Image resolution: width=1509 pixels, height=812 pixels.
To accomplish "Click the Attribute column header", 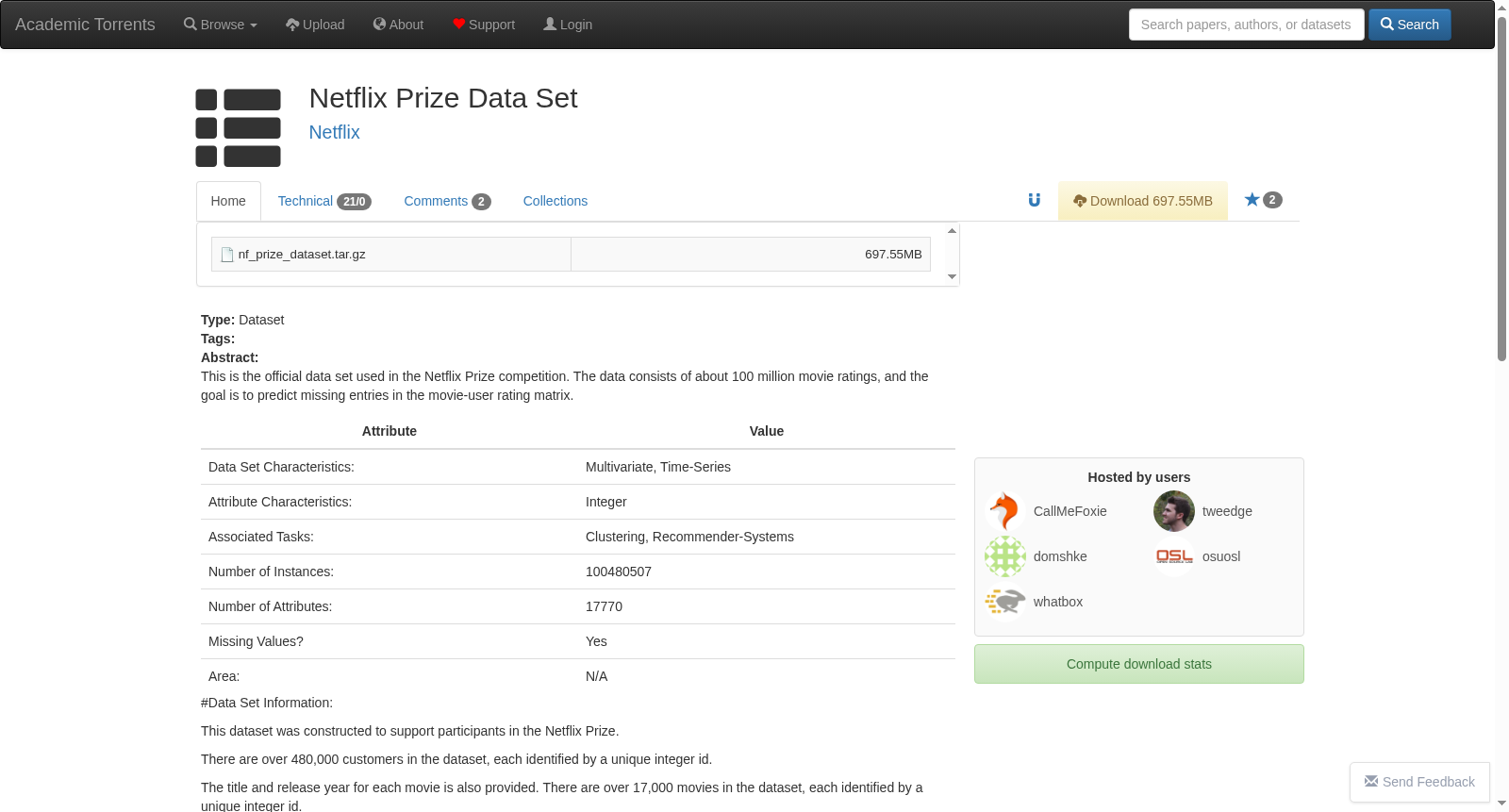I will point(390,431).
